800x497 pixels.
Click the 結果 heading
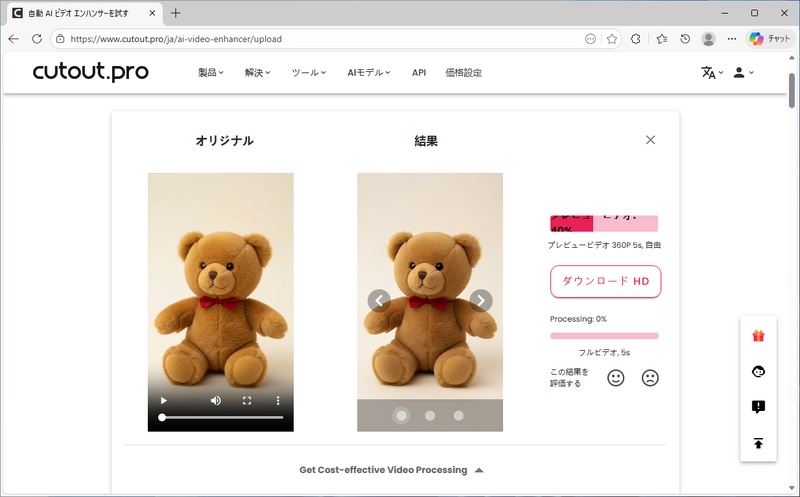tap(426, 141)
